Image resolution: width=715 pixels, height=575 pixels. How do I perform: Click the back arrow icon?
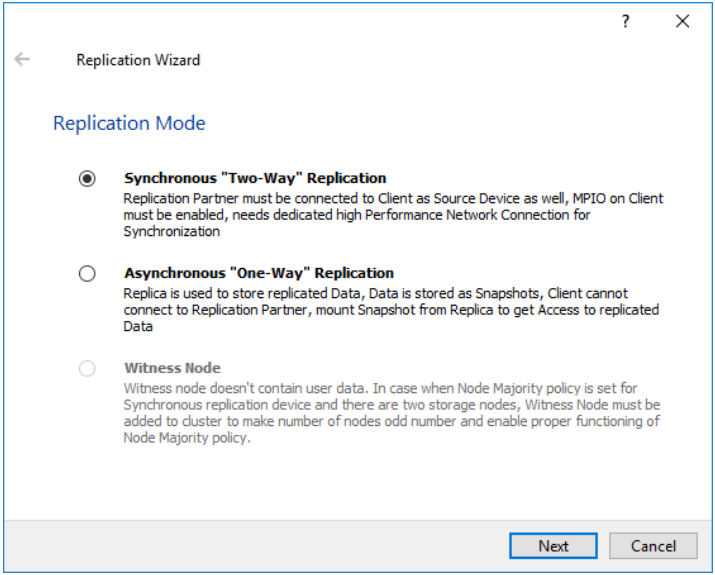[22, 60]
